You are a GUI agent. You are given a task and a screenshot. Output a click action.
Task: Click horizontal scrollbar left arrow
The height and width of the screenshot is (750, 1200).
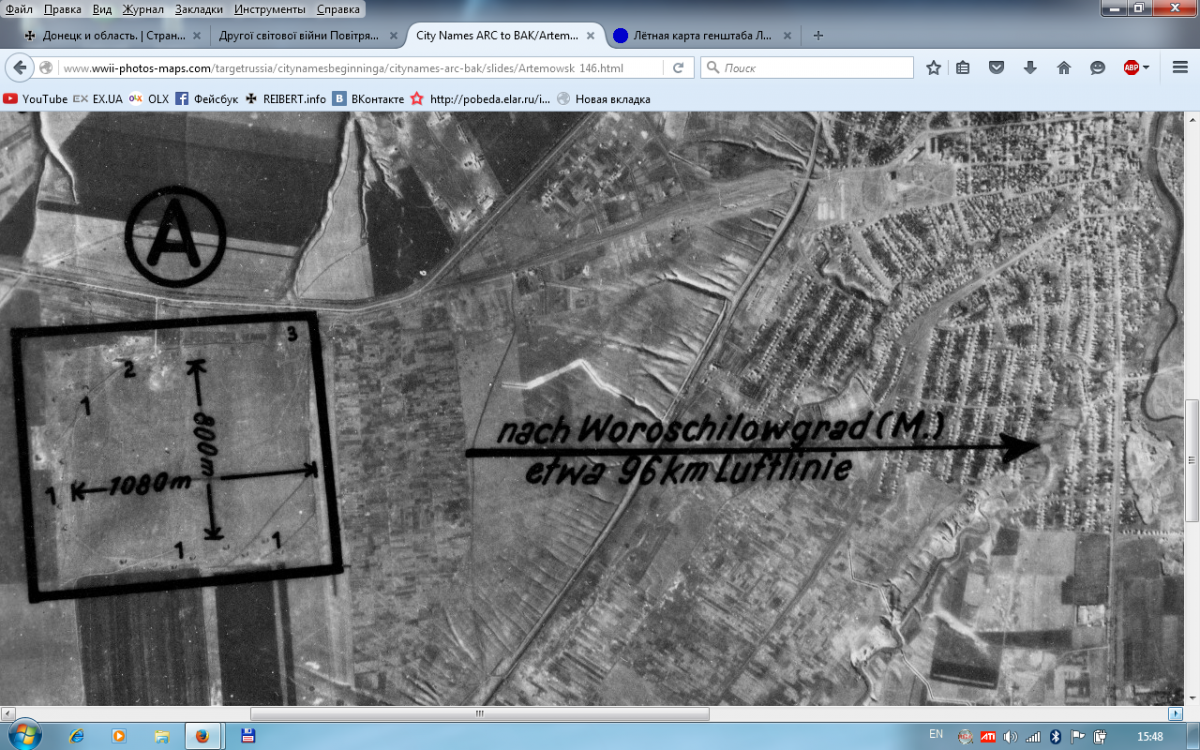(8, 714)
